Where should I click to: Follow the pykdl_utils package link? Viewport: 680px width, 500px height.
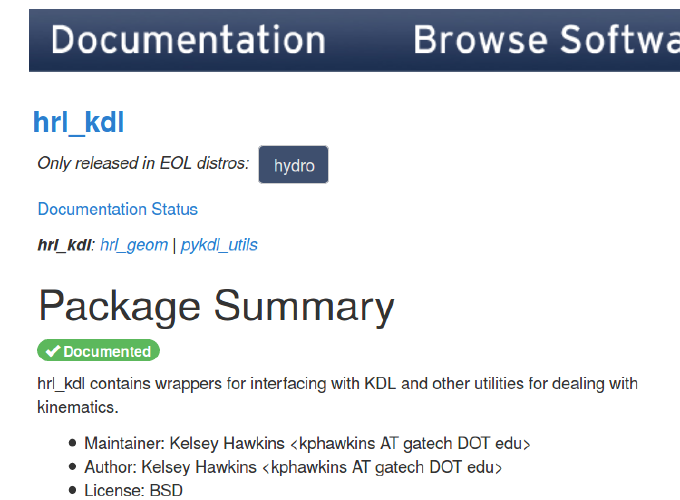(219, 245)
